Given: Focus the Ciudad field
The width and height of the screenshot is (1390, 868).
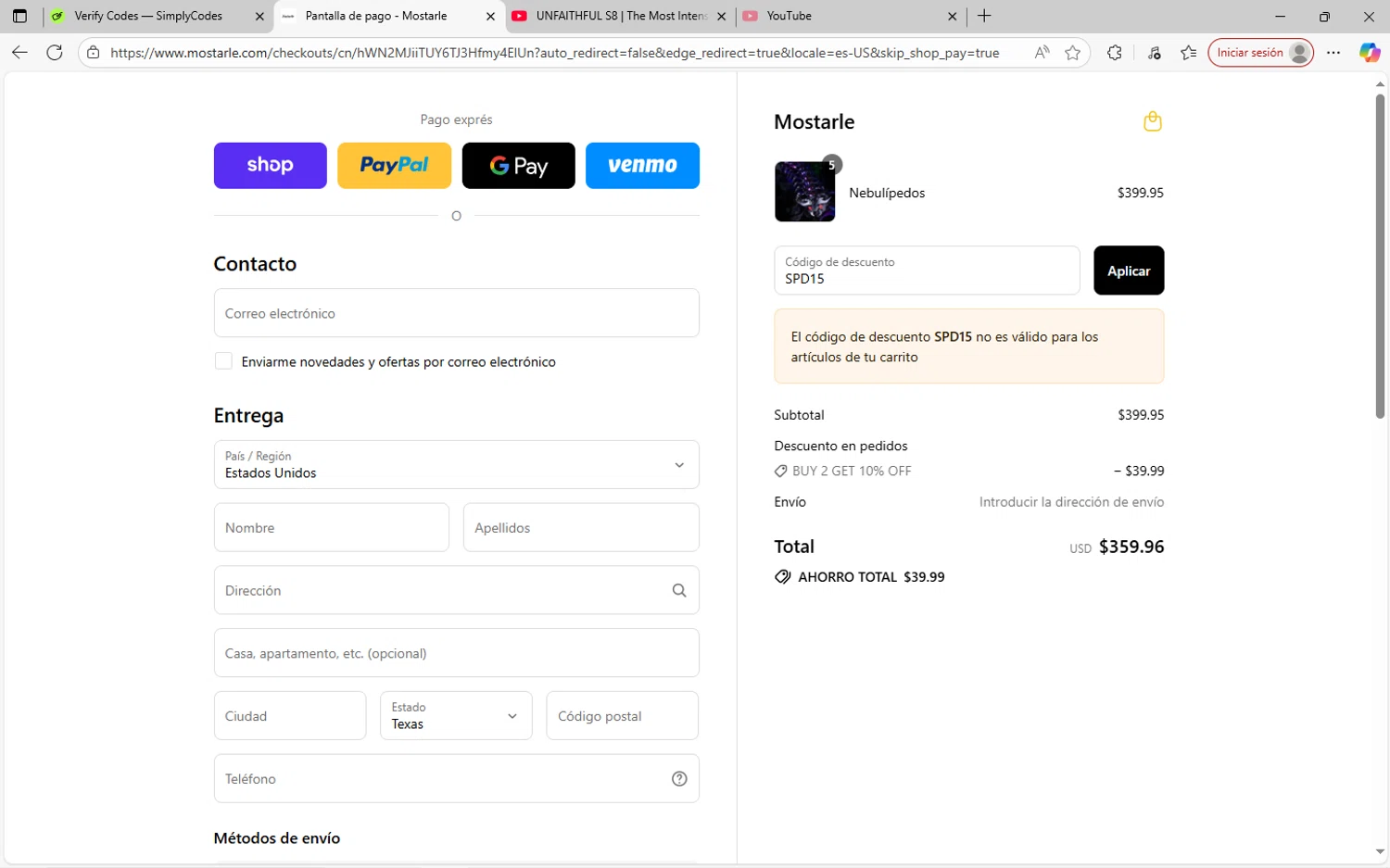Looking at the screenshot, I should point(290,715).
